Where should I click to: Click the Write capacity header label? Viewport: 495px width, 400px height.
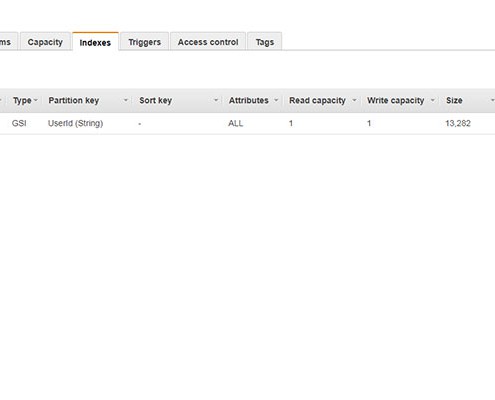(396, 100)
